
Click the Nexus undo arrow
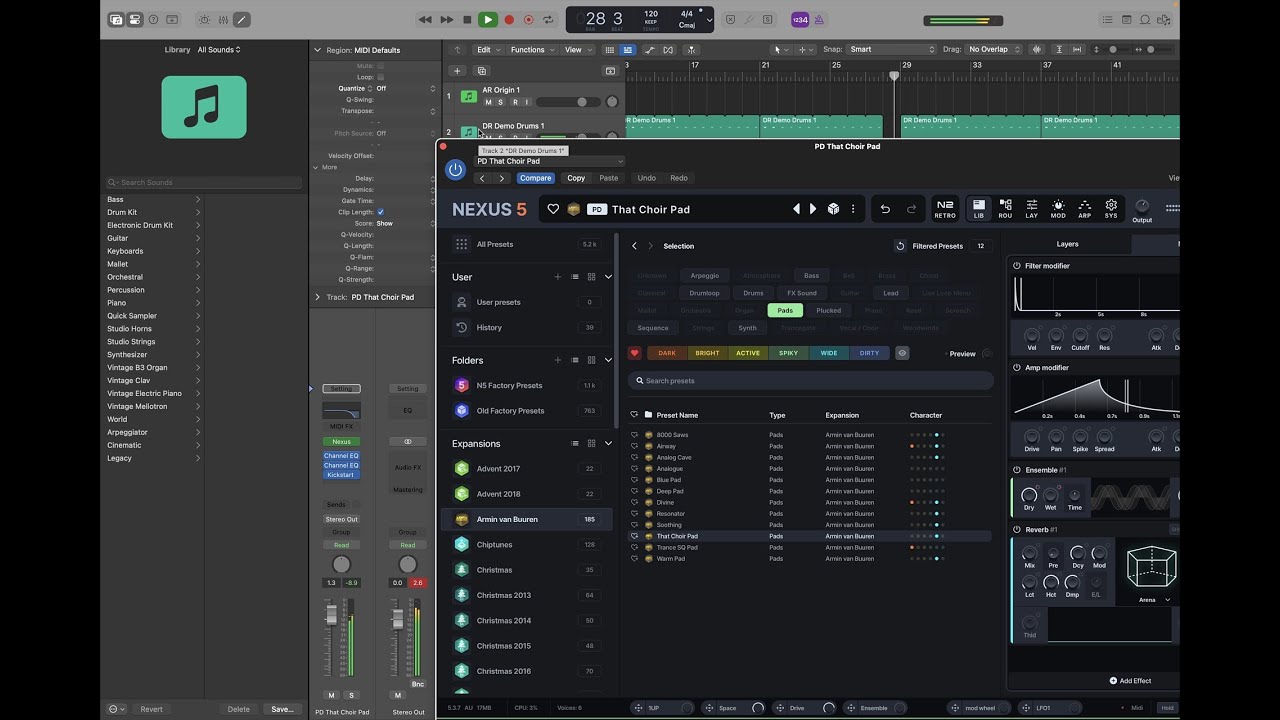click(x=885, y=209)
